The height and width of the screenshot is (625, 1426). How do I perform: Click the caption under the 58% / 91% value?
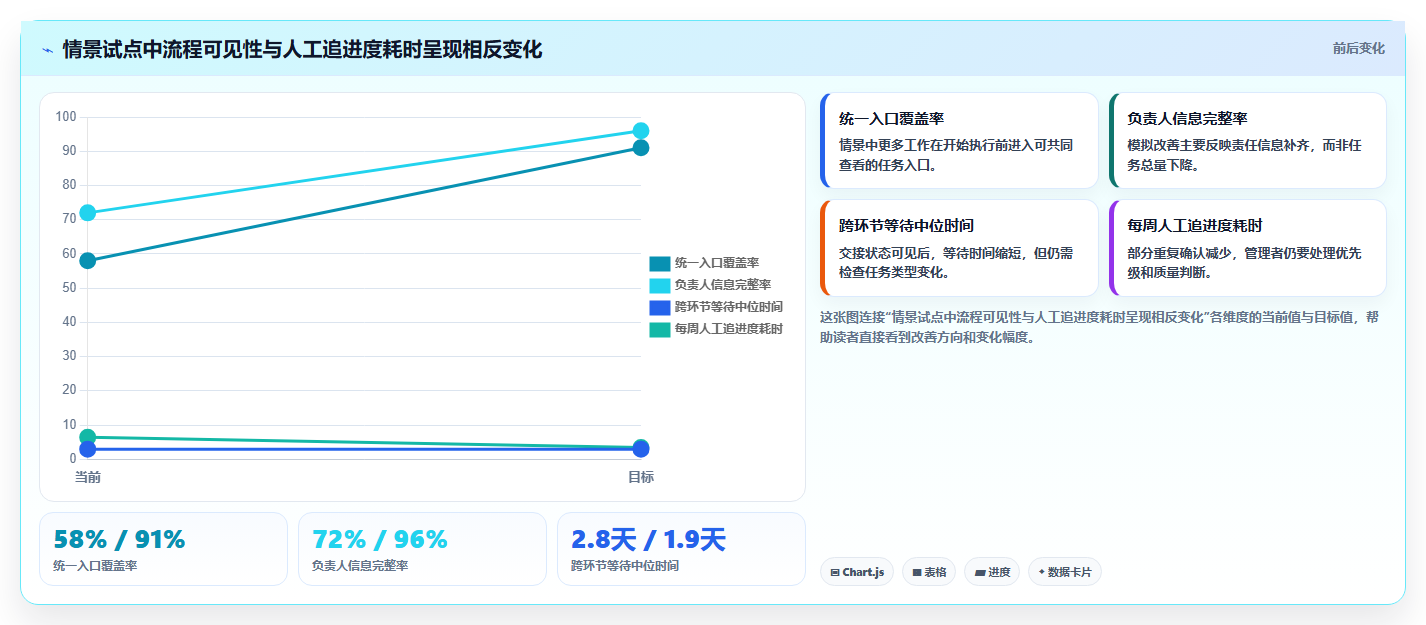95,566
